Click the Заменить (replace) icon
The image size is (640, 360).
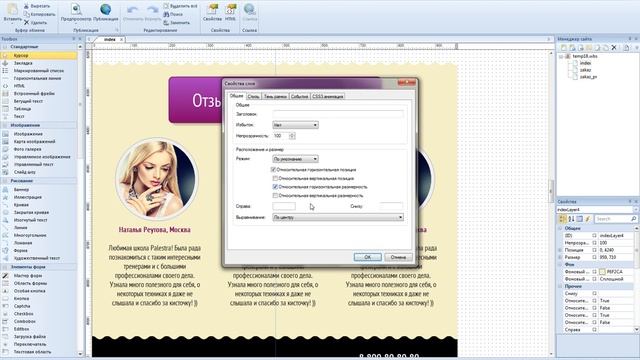coord(166,22)
